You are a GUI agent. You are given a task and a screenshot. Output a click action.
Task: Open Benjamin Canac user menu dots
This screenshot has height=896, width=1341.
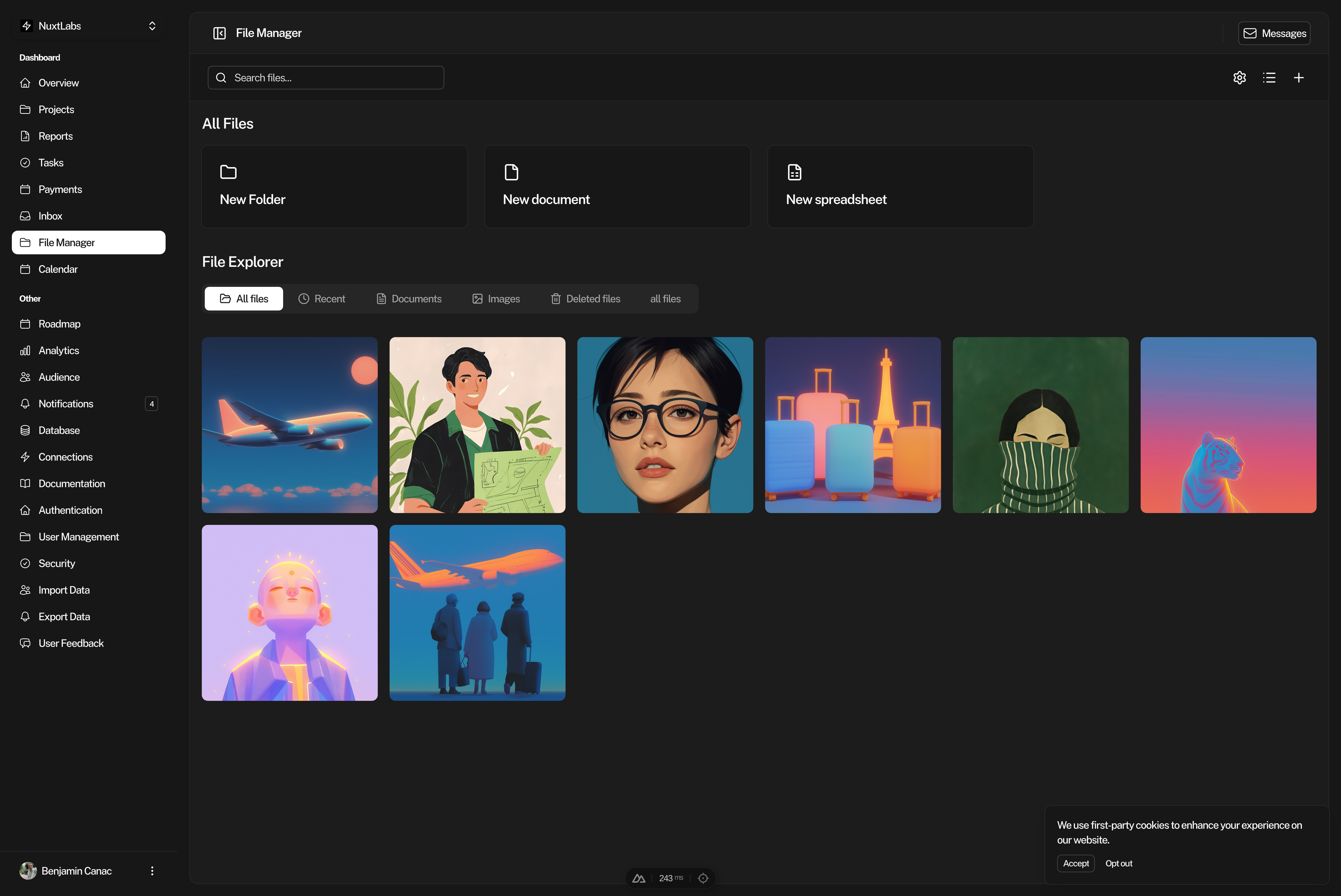click(x=152, y=871)
